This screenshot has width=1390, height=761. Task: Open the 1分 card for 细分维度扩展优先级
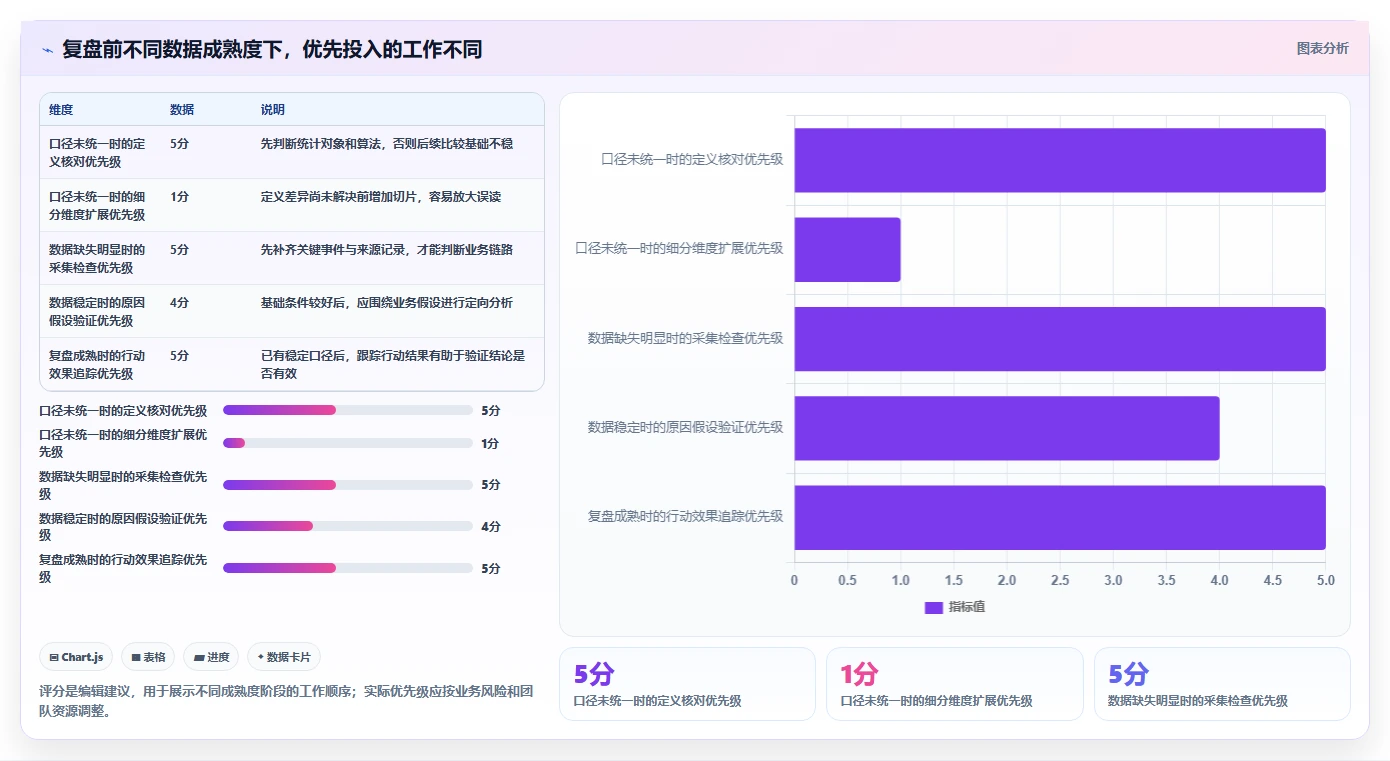click(x=954, y=684)
